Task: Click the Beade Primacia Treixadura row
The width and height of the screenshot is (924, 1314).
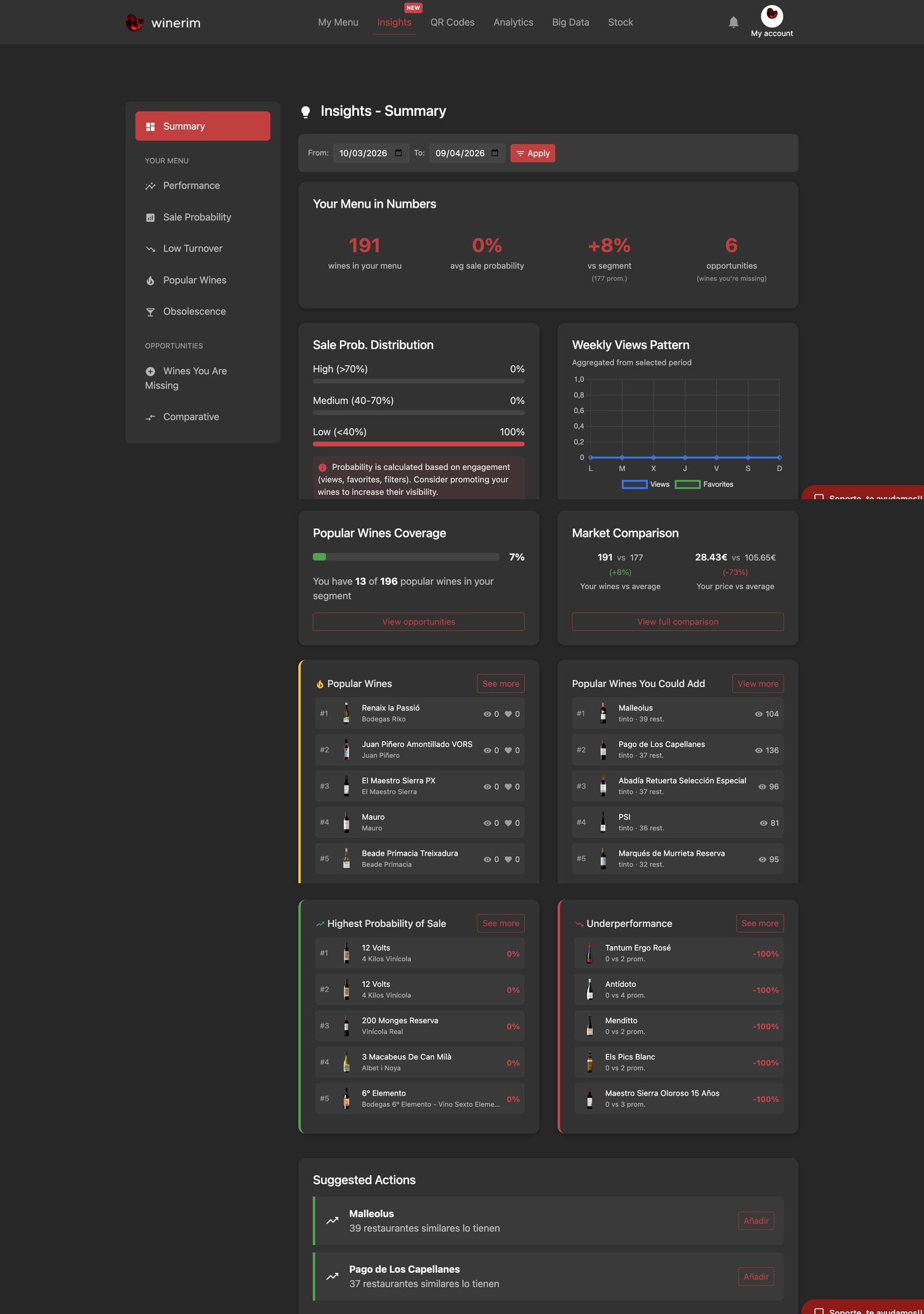Action: pos(420,859)
